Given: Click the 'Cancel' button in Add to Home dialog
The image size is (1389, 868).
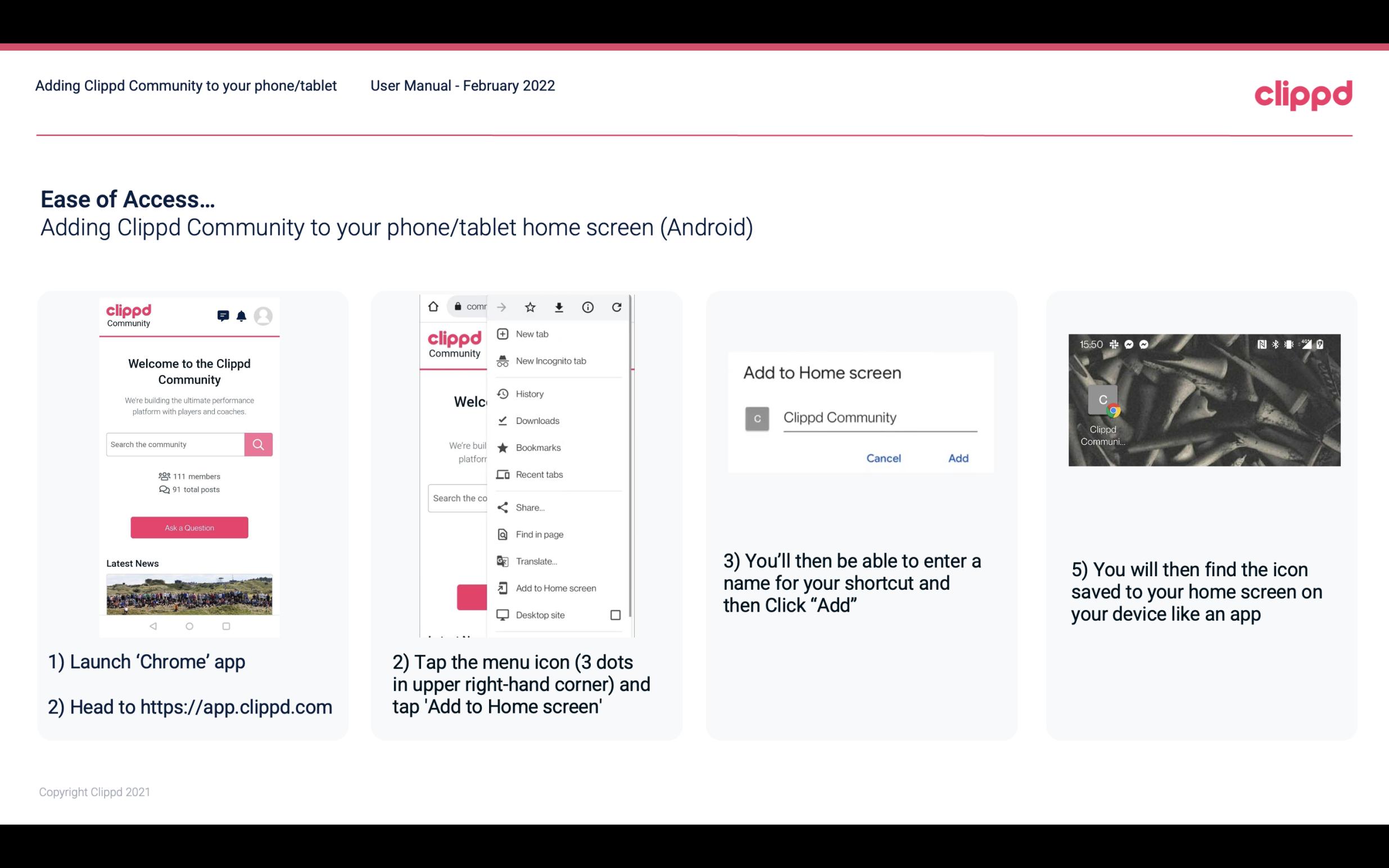Looking at the screenshot, I should (884, 458).
